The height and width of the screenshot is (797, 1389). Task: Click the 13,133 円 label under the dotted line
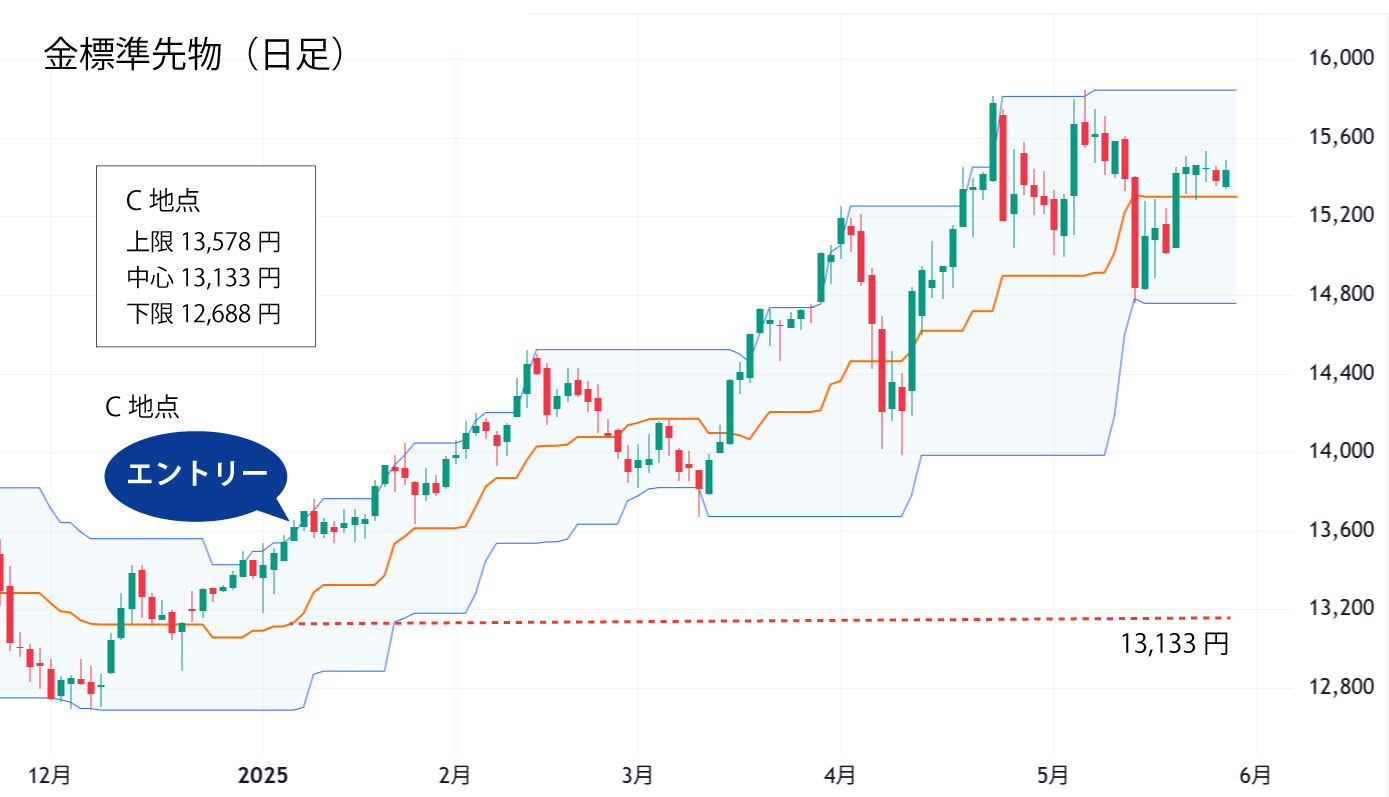point(1175,644)
